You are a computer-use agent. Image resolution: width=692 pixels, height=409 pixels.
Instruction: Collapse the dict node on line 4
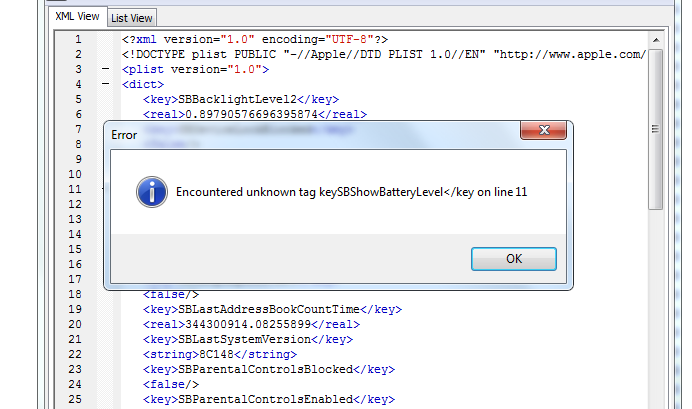tap(105, 84)
